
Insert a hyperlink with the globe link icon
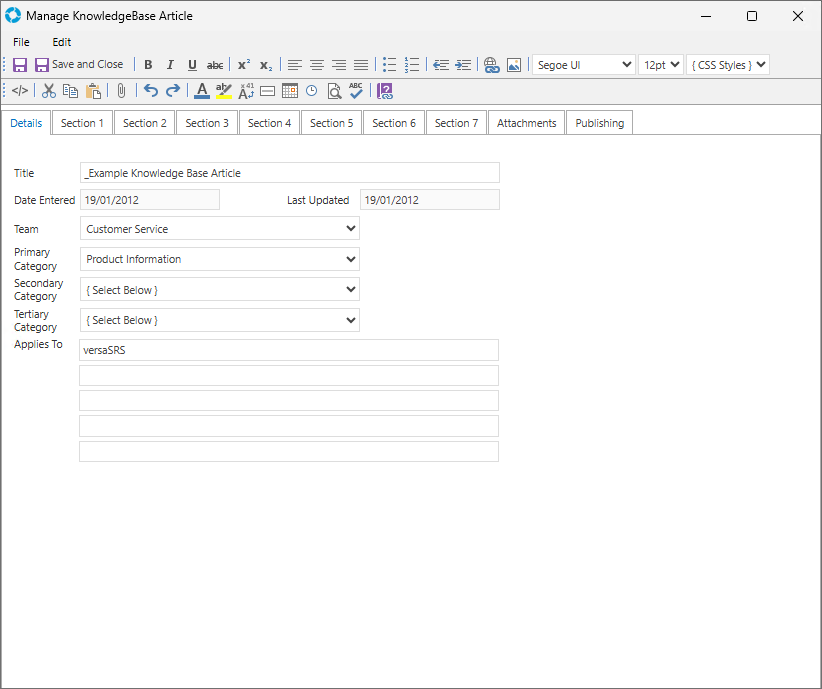[491, 65]
